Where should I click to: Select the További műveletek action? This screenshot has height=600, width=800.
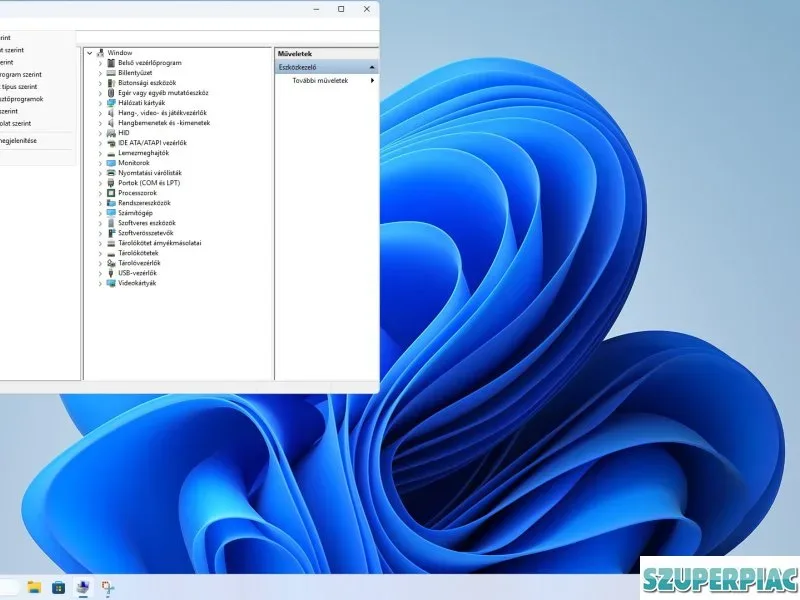tap(320, 81)
